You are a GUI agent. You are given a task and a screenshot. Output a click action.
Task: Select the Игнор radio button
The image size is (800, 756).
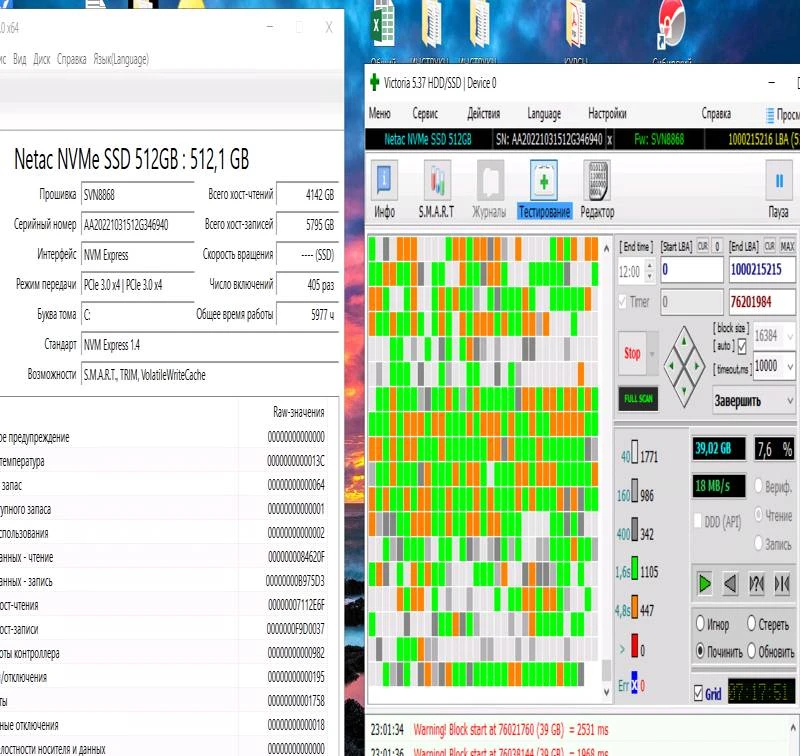point(700,623)
